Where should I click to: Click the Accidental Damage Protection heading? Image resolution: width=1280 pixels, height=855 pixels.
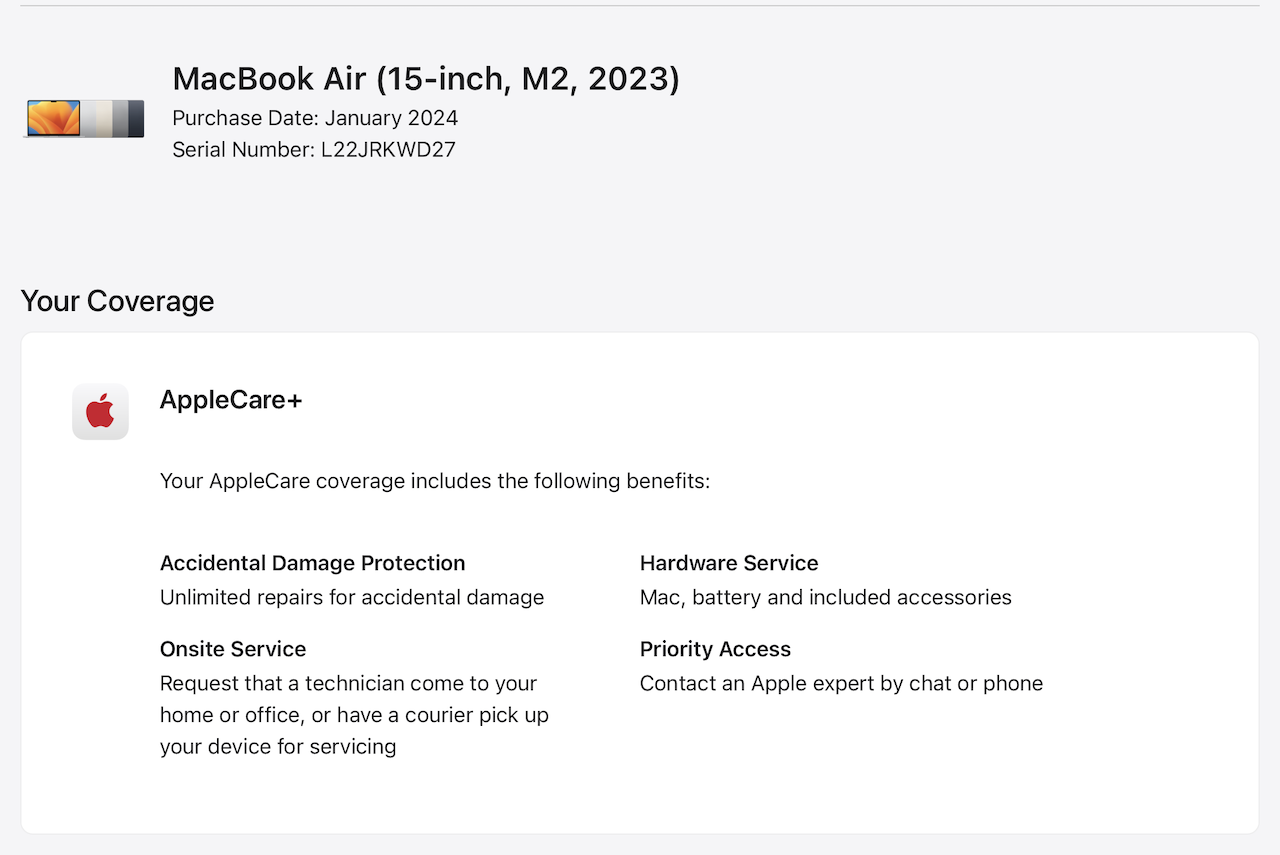313,563
